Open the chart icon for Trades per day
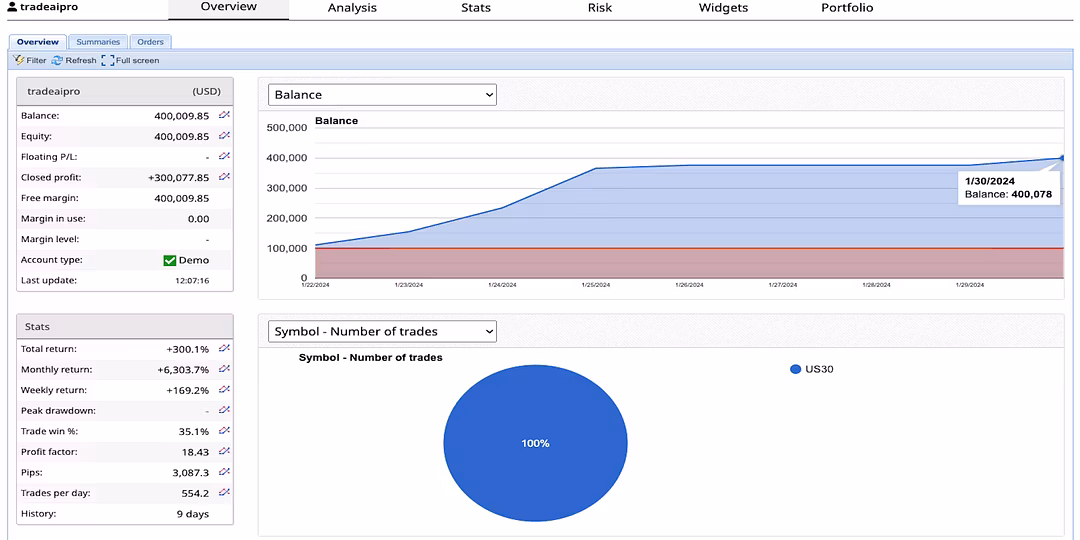 point(224,492)
